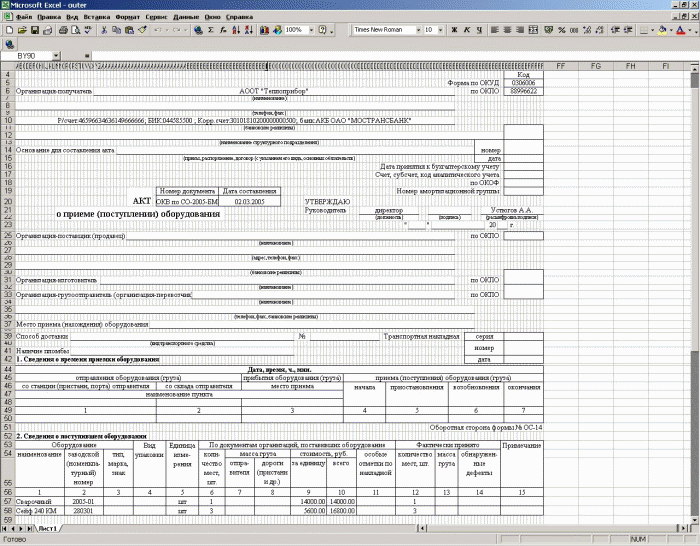700x546 pixels.
Task: Toggle underline formatting (Ч button)
Action: coord(479,30)
